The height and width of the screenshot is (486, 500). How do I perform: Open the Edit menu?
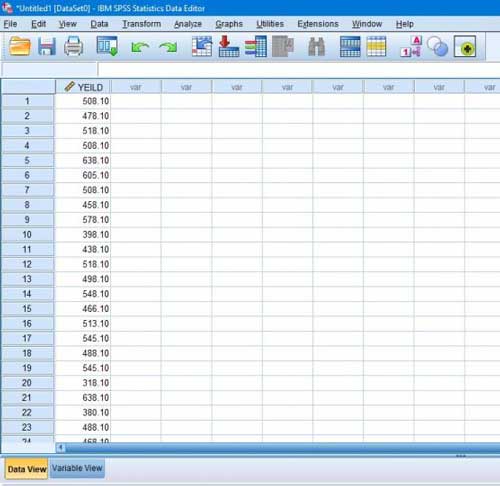tap(39, 24)
